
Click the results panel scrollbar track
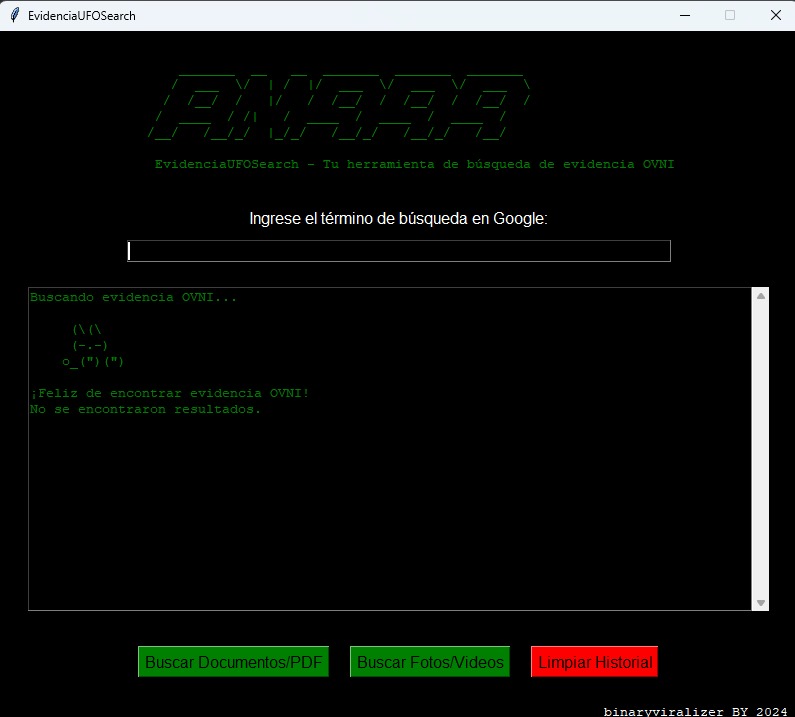pyautogui.click(x=761, y=450)
